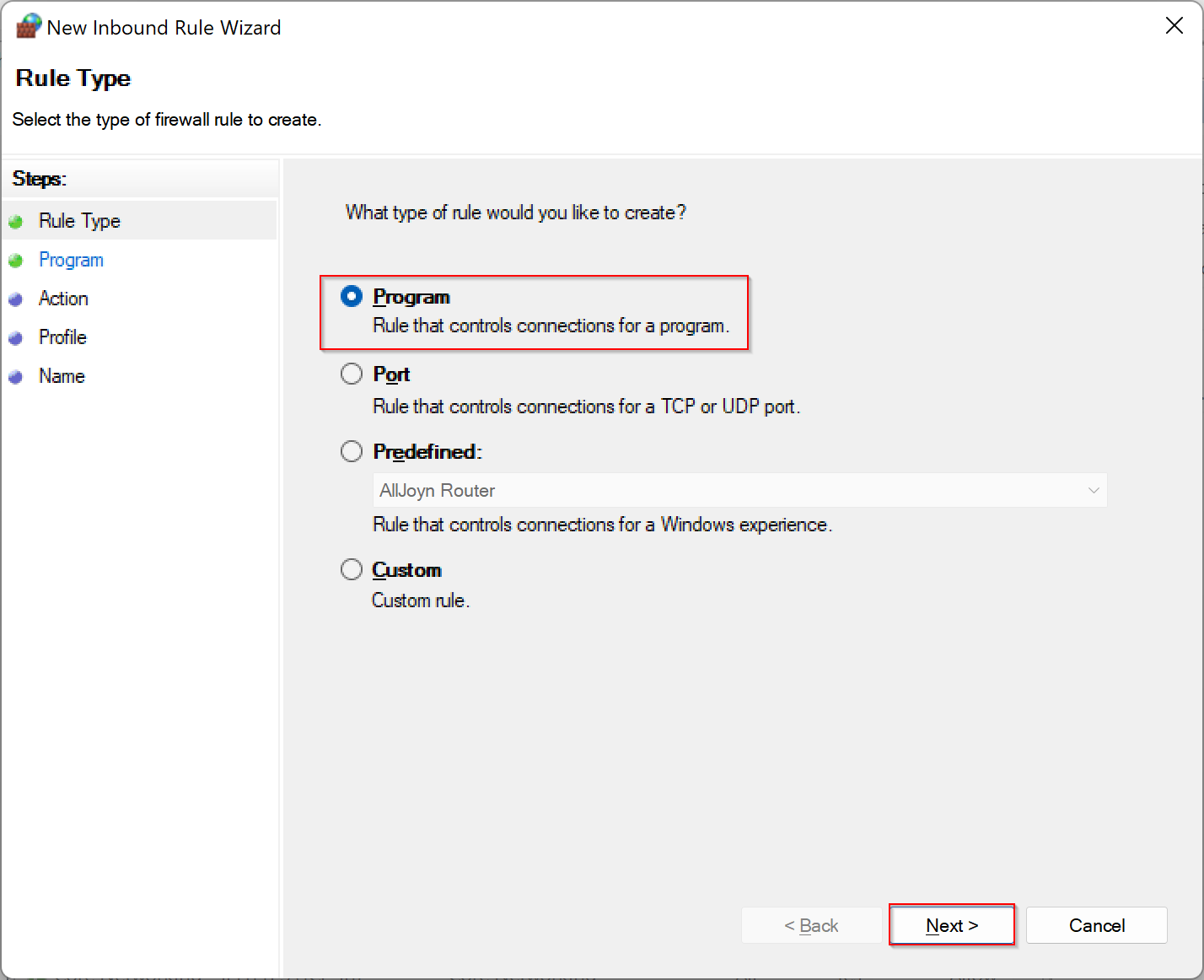Image resolution: width=1204 pixels, height=980 pixels.
Task: Click the green bullet beside Program step
Action: 17,259
